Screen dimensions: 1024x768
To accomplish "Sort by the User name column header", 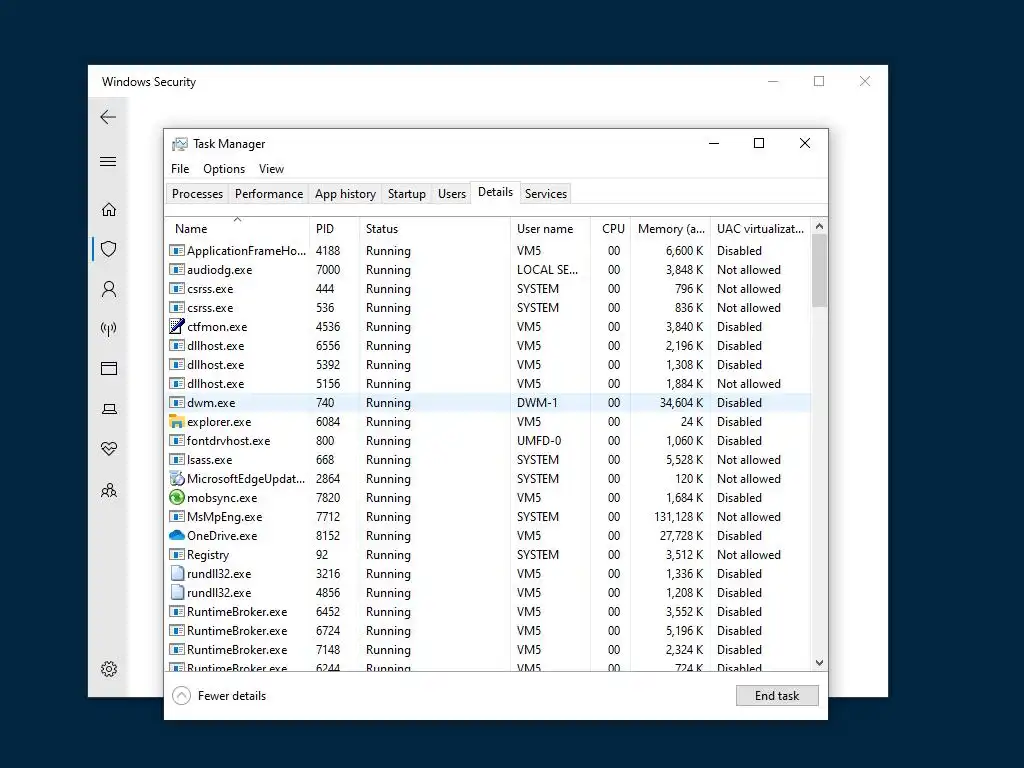I will click(x=550, y=229).
